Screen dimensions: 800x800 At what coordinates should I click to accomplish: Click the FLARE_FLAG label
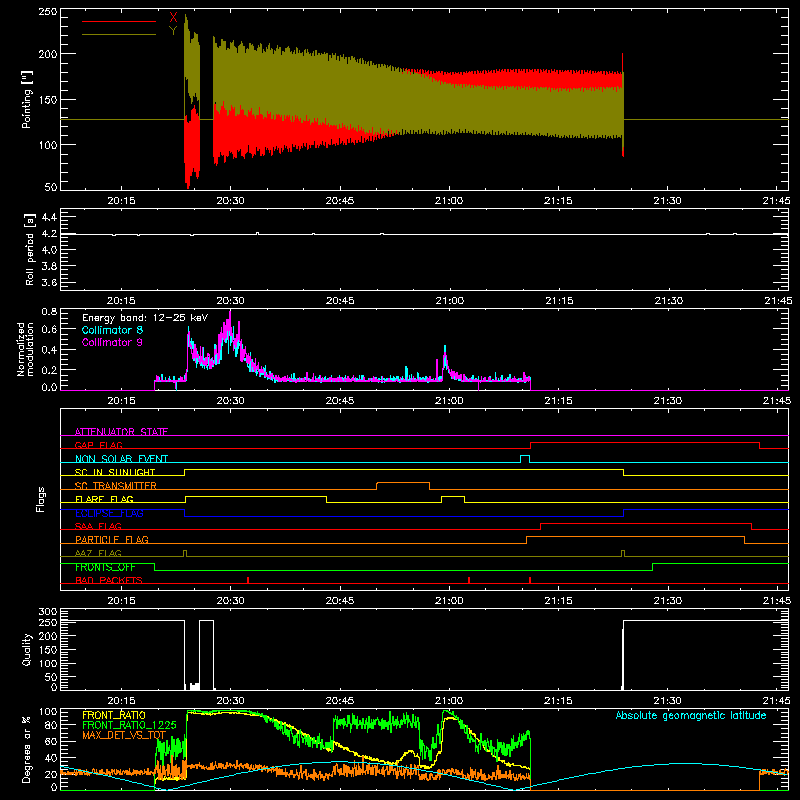[x=104, y=499]
